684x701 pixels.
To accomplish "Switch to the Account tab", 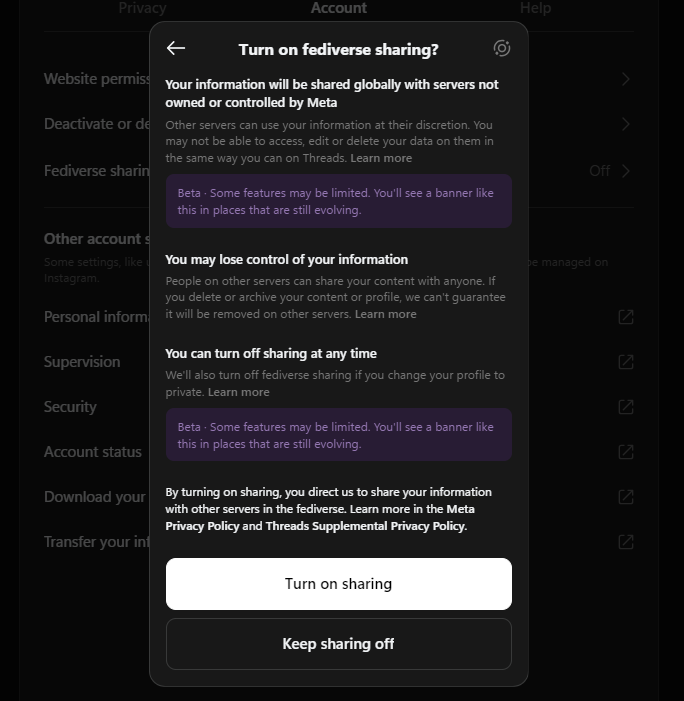I will coord(339,8).
